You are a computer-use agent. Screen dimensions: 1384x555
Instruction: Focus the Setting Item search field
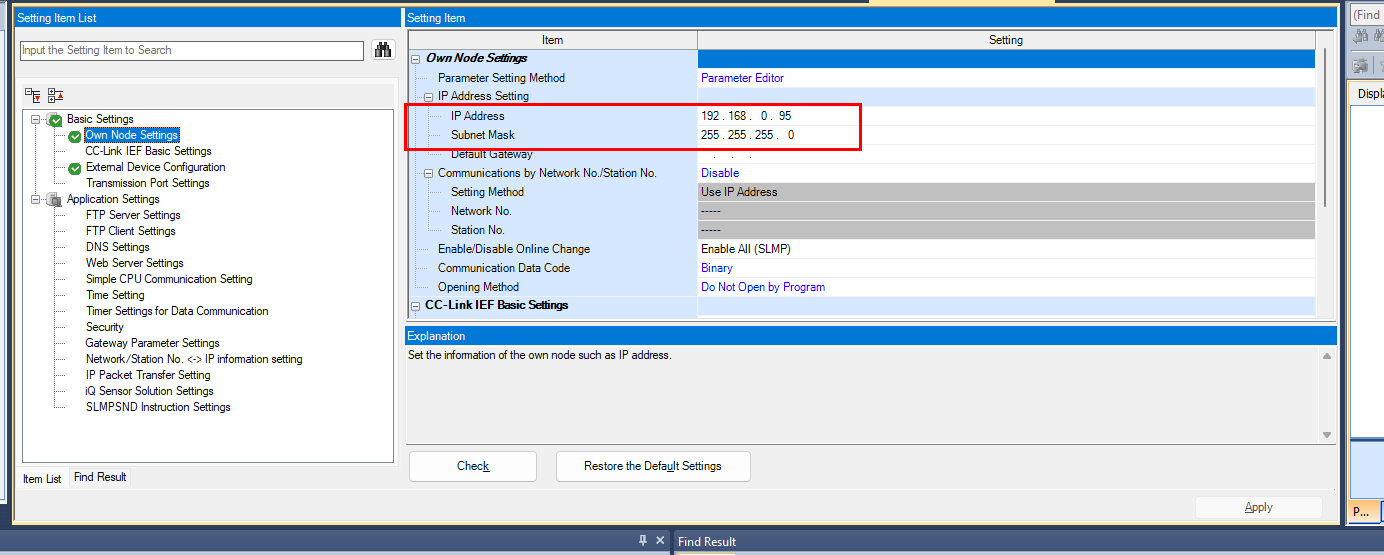click(x=192, y=51)
